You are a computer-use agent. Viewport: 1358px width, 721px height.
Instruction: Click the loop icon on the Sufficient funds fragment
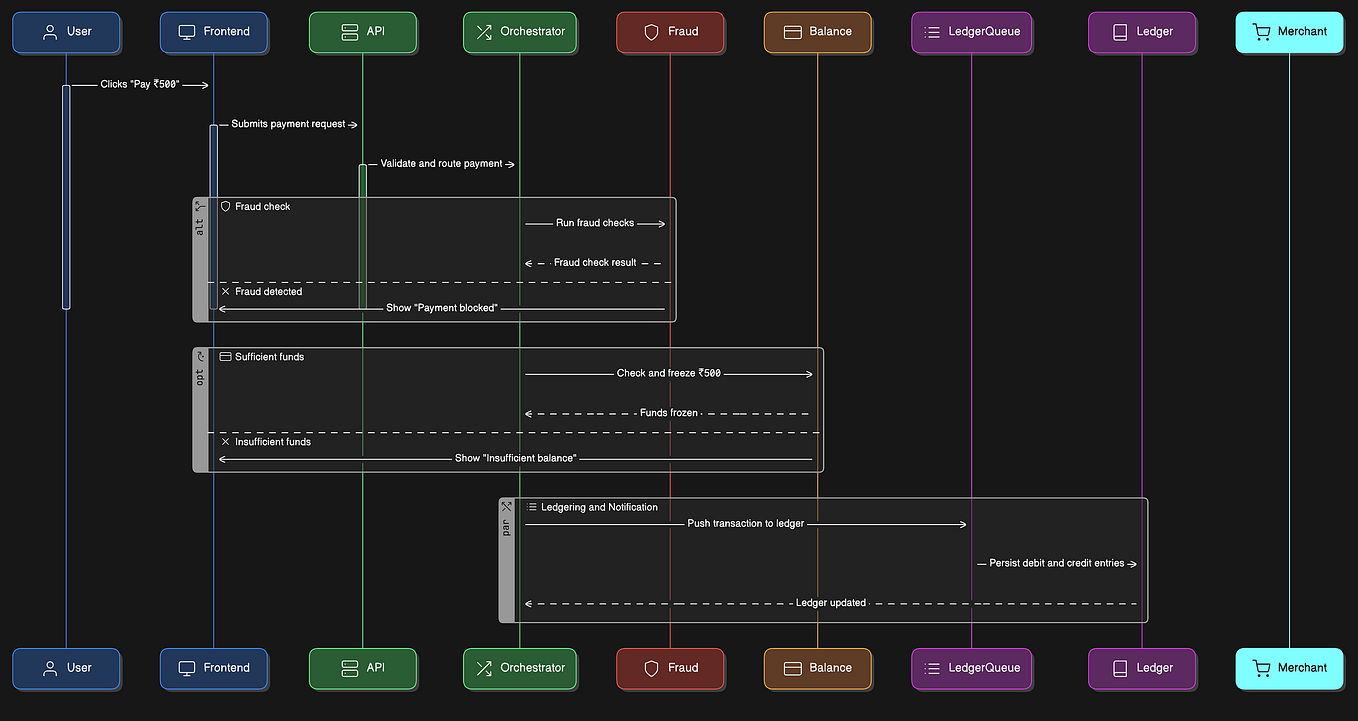tap(201, 356)
